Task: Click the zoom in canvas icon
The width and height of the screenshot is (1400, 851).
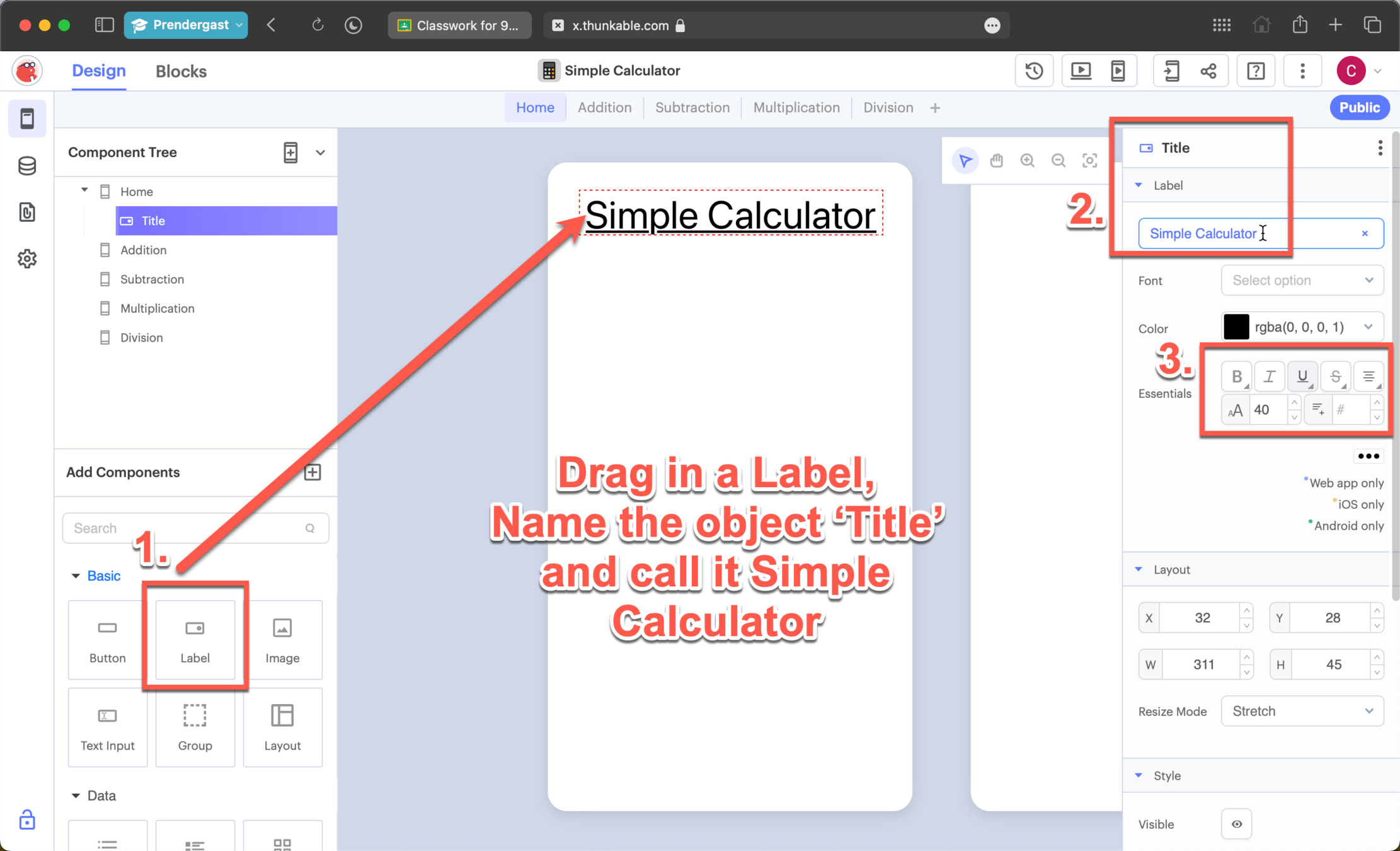Action: pyautogui.click(x=1027, y=161)
